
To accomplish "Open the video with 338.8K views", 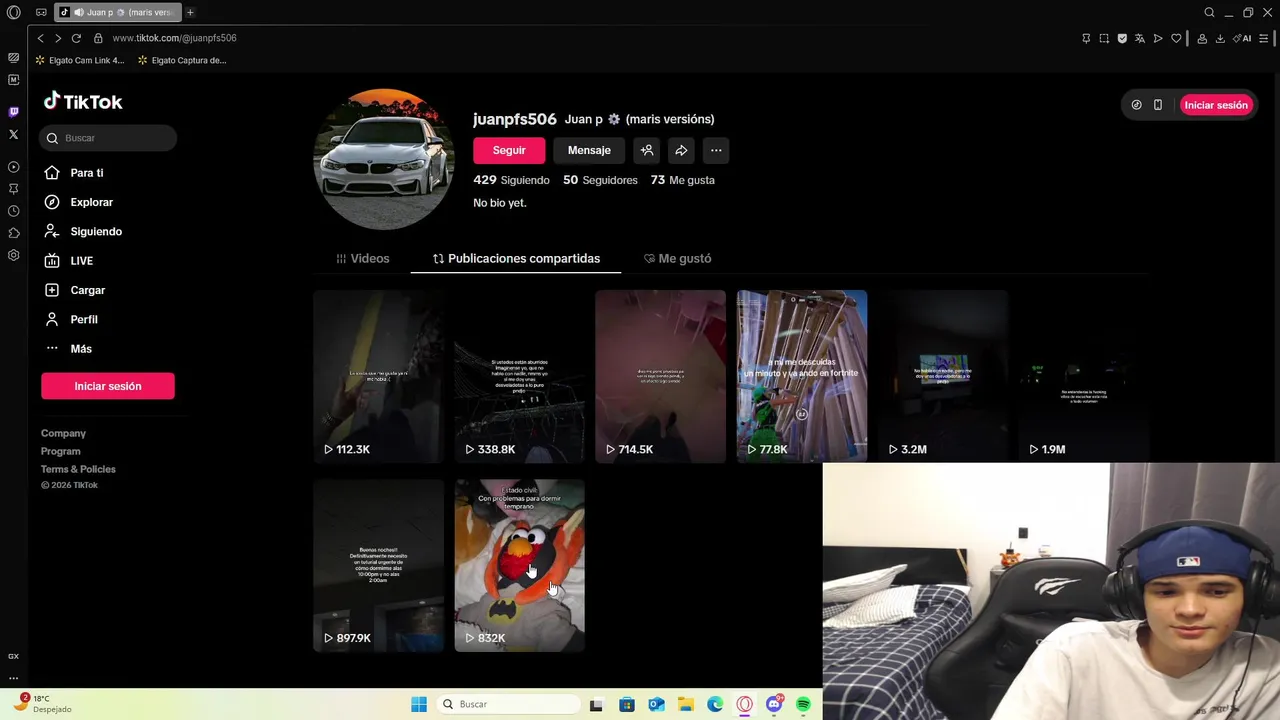I will pos(519,376).
